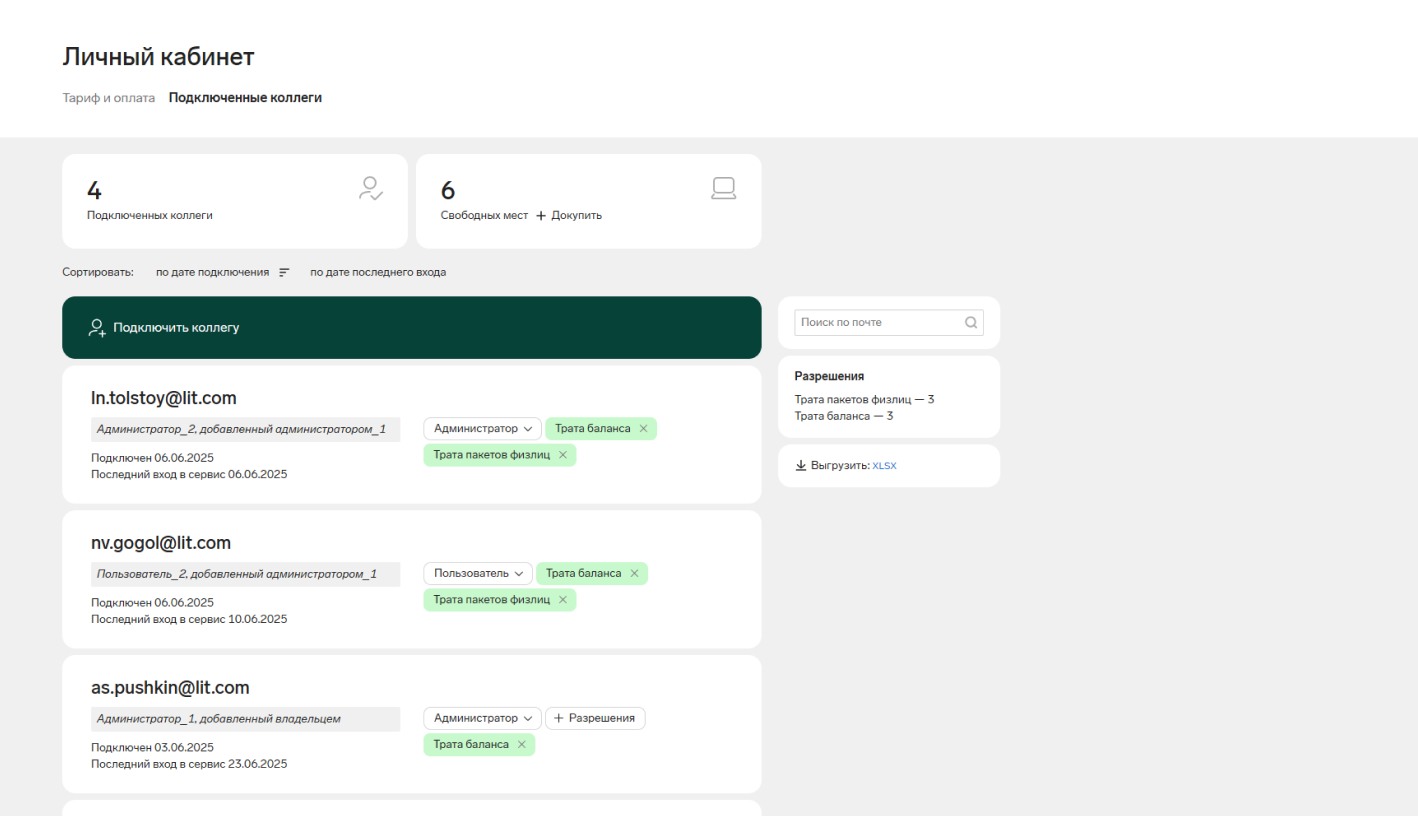
Task: Remove Трата пакетов физлиц tag from nv.gogol@lit.com
Action: 562,600
